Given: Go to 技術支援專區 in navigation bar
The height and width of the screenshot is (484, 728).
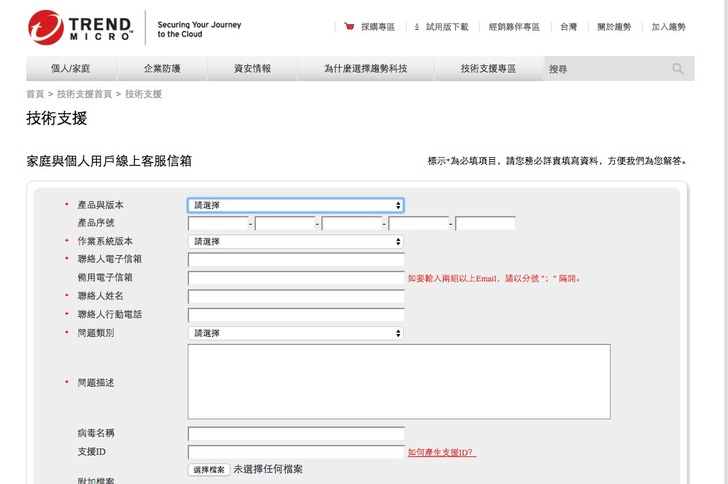Looking at the screenshot, I should coord(488,69).
